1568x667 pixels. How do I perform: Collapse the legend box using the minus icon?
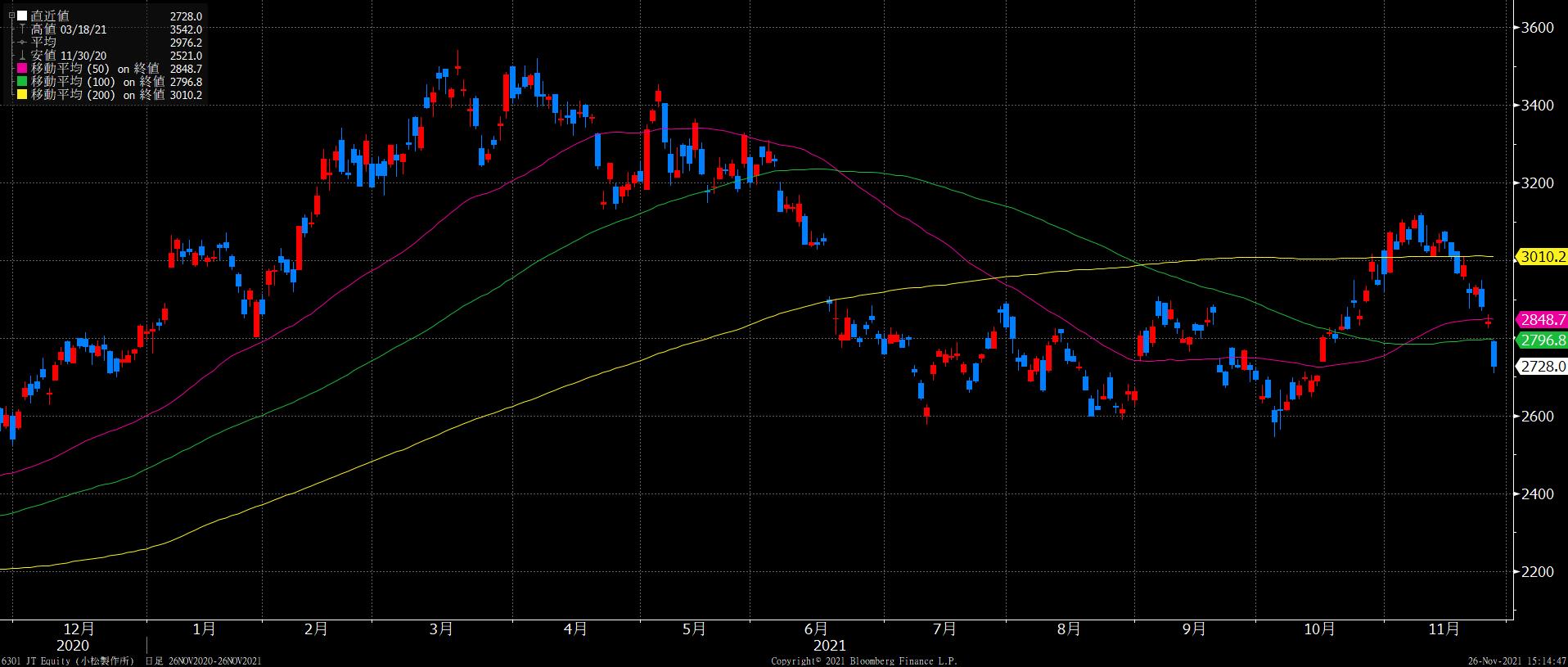pyautogui.click(x=11, y=16)
